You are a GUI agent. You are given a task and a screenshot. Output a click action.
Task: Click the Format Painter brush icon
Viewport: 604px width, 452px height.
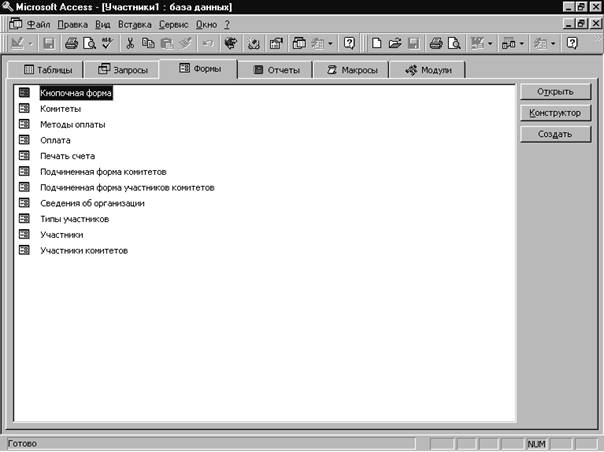[x=185, y=43]
